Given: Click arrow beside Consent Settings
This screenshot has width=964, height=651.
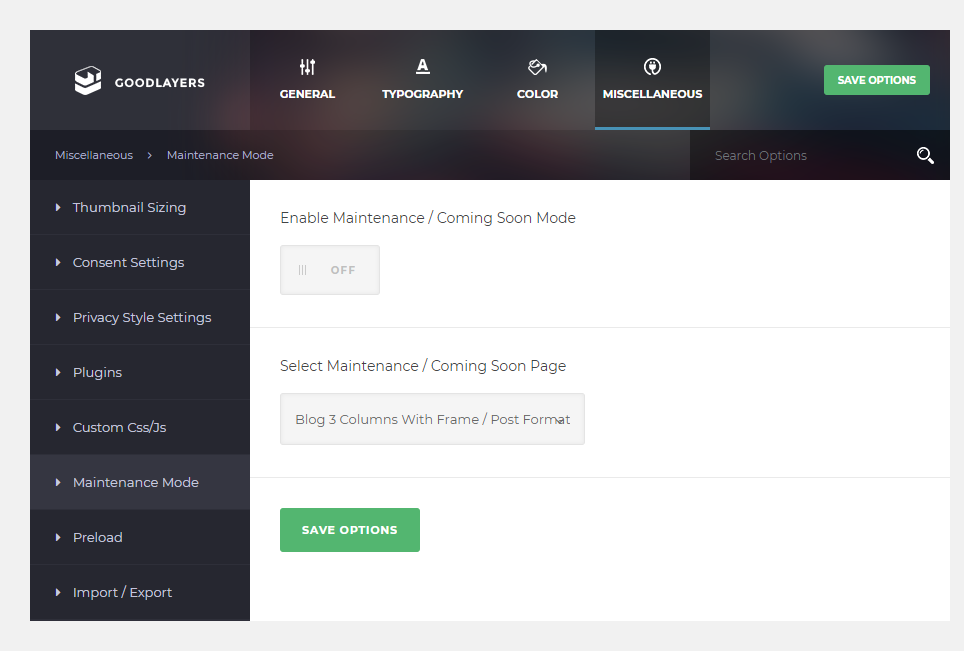Looking at the screenshot, I should coord(58,262).
